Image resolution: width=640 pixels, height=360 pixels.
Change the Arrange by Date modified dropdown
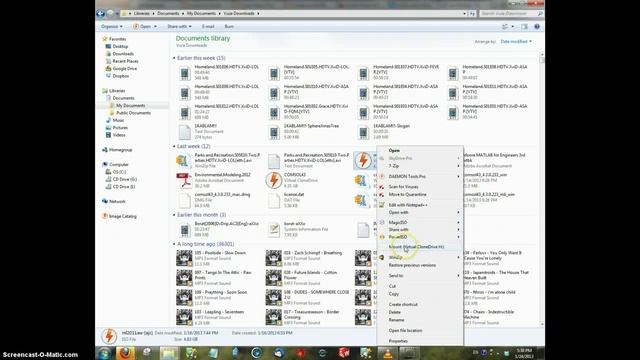pos(516,42)
